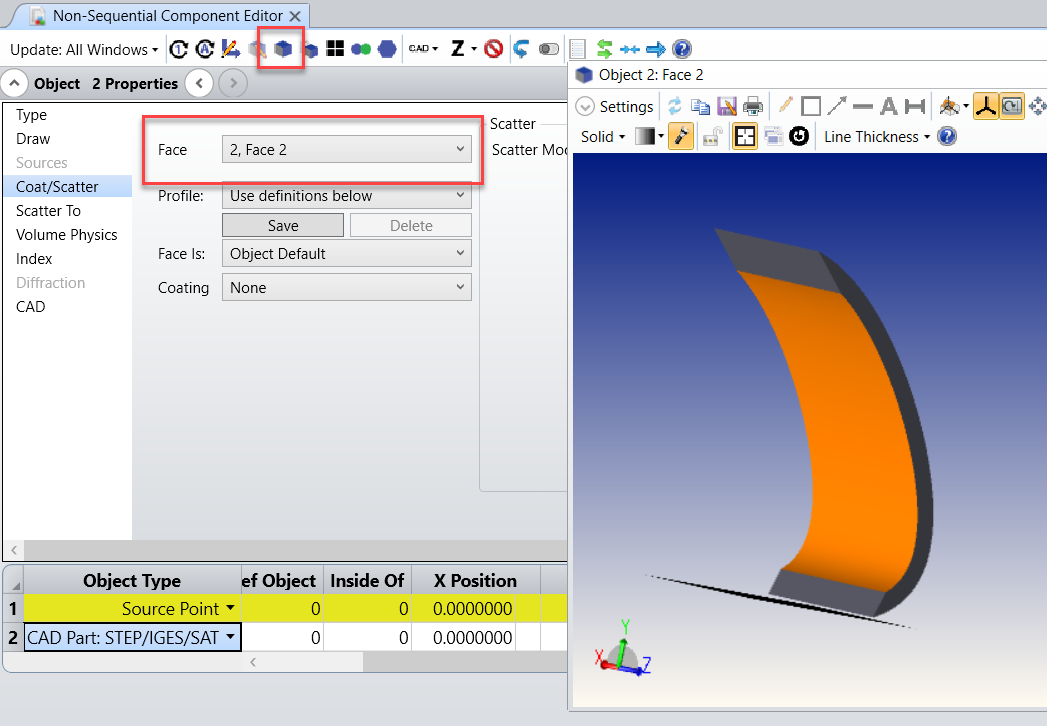Copy the viewer image to clipboard
The image size is (1047, 726).
pos(700,106)
